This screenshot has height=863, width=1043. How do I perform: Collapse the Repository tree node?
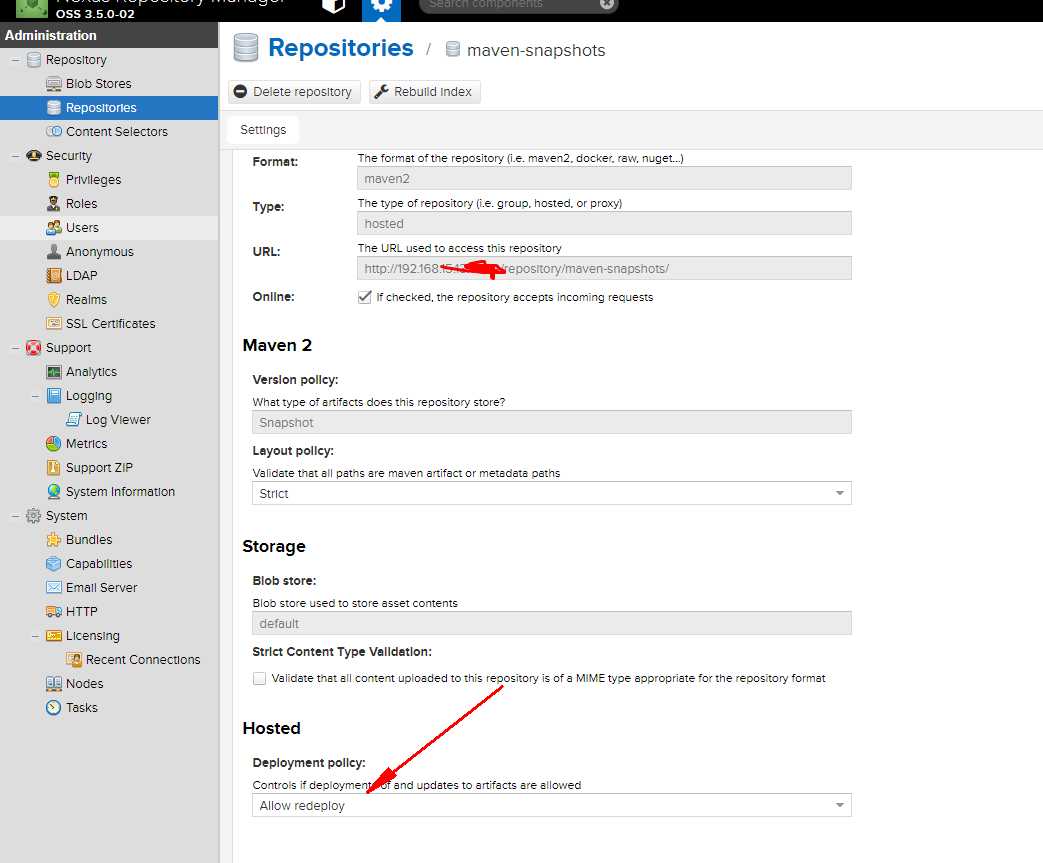[x=15, y=60]
